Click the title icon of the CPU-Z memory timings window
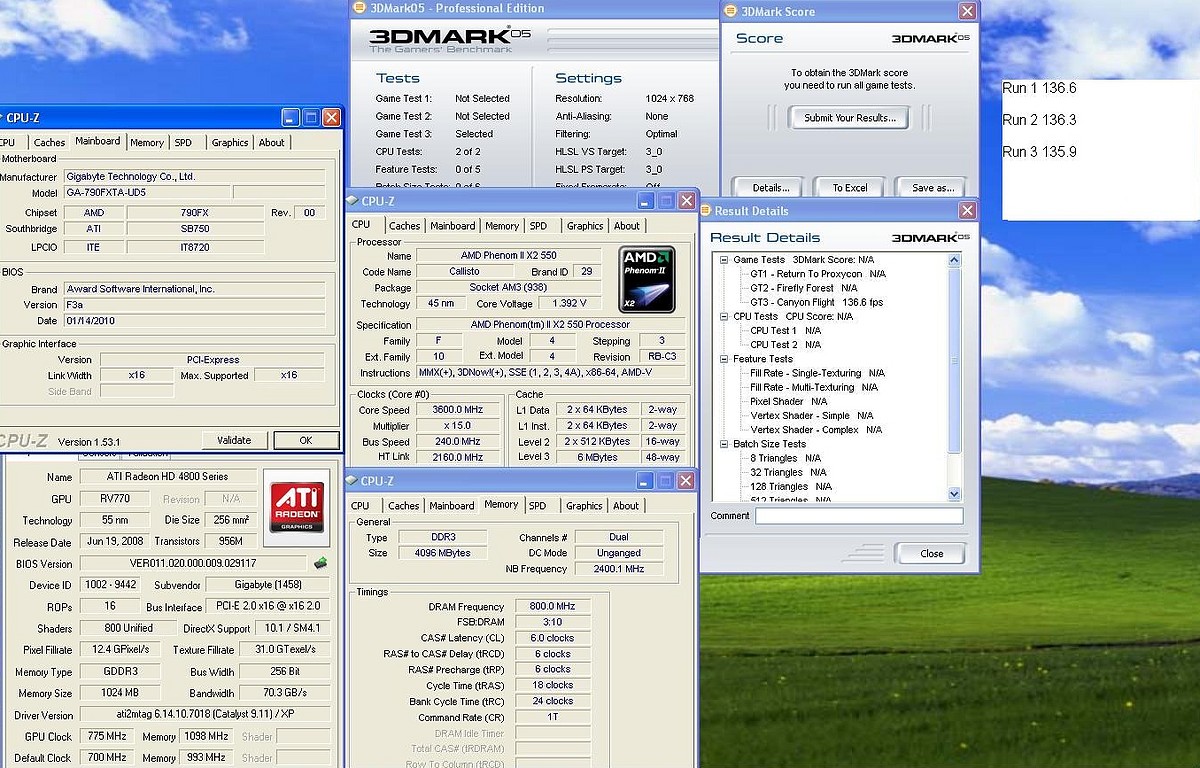This screenshot has height=768, width=1200. tap(353, 481)
